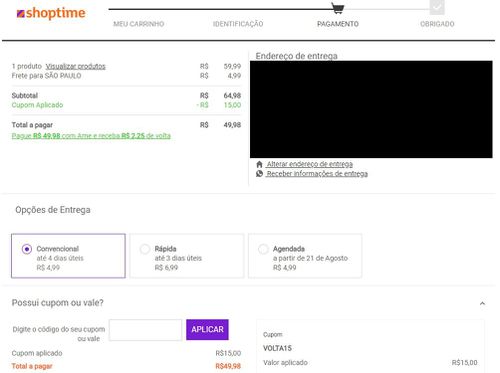The height and width of the screenshot is (373, 500).
Task: Go to the Identificação step
Action: tap(238, 24)
